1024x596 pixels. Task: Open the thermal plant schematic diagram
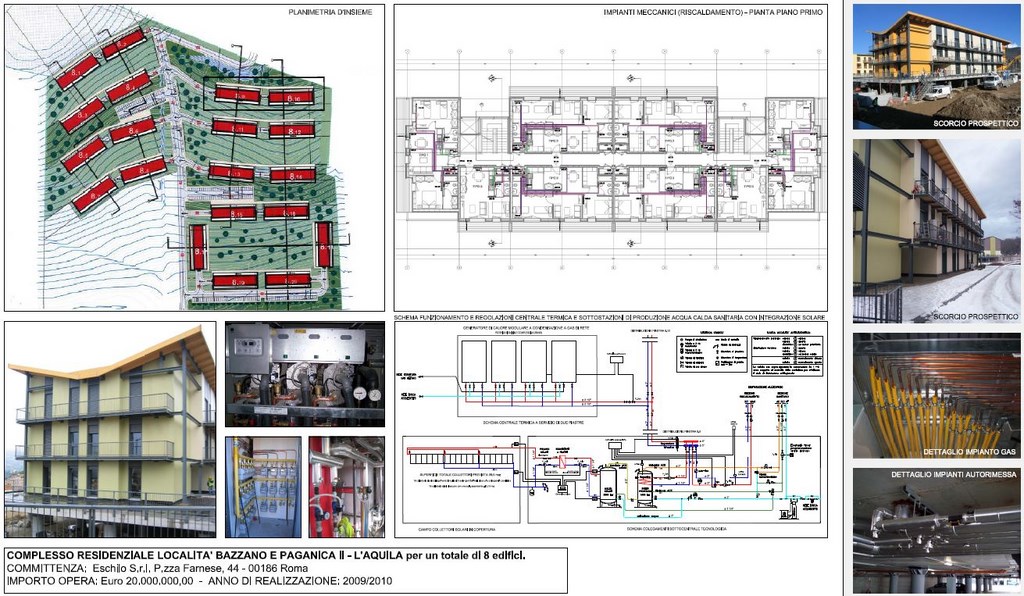pyautogui.click(x=611, y=430)
